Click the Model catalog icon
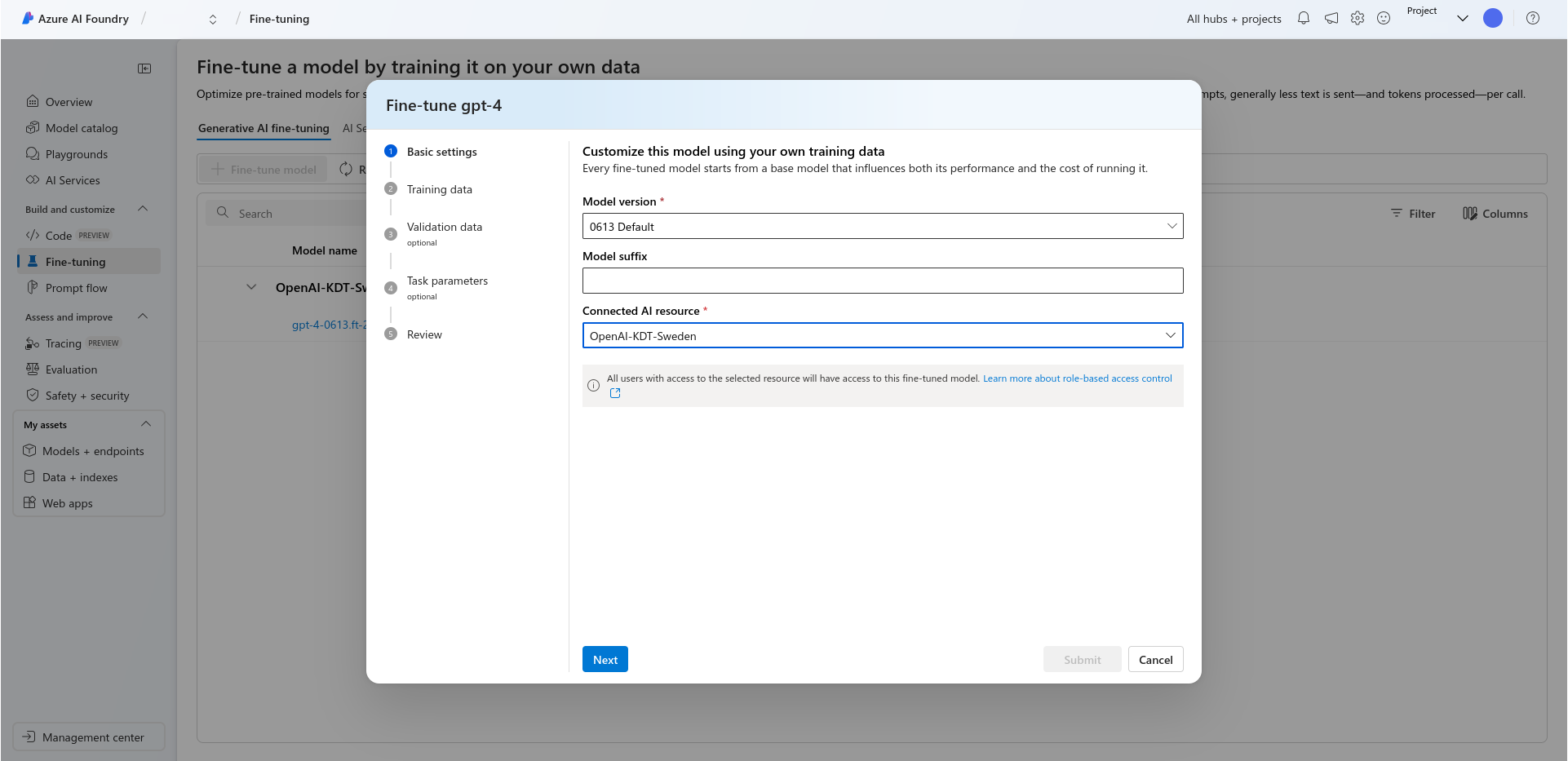 coord(33,127)
